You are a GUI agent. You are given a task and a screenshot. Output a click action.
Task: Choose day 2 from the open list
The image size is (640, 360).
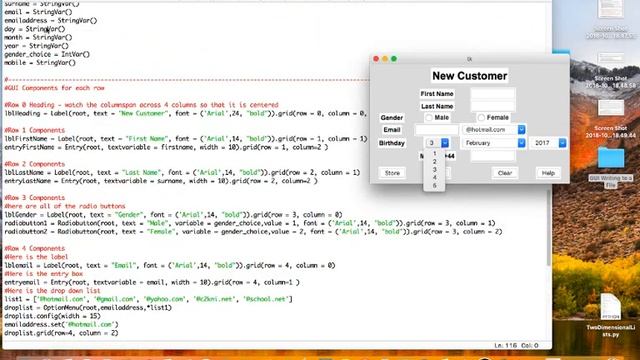coord(435,162)
